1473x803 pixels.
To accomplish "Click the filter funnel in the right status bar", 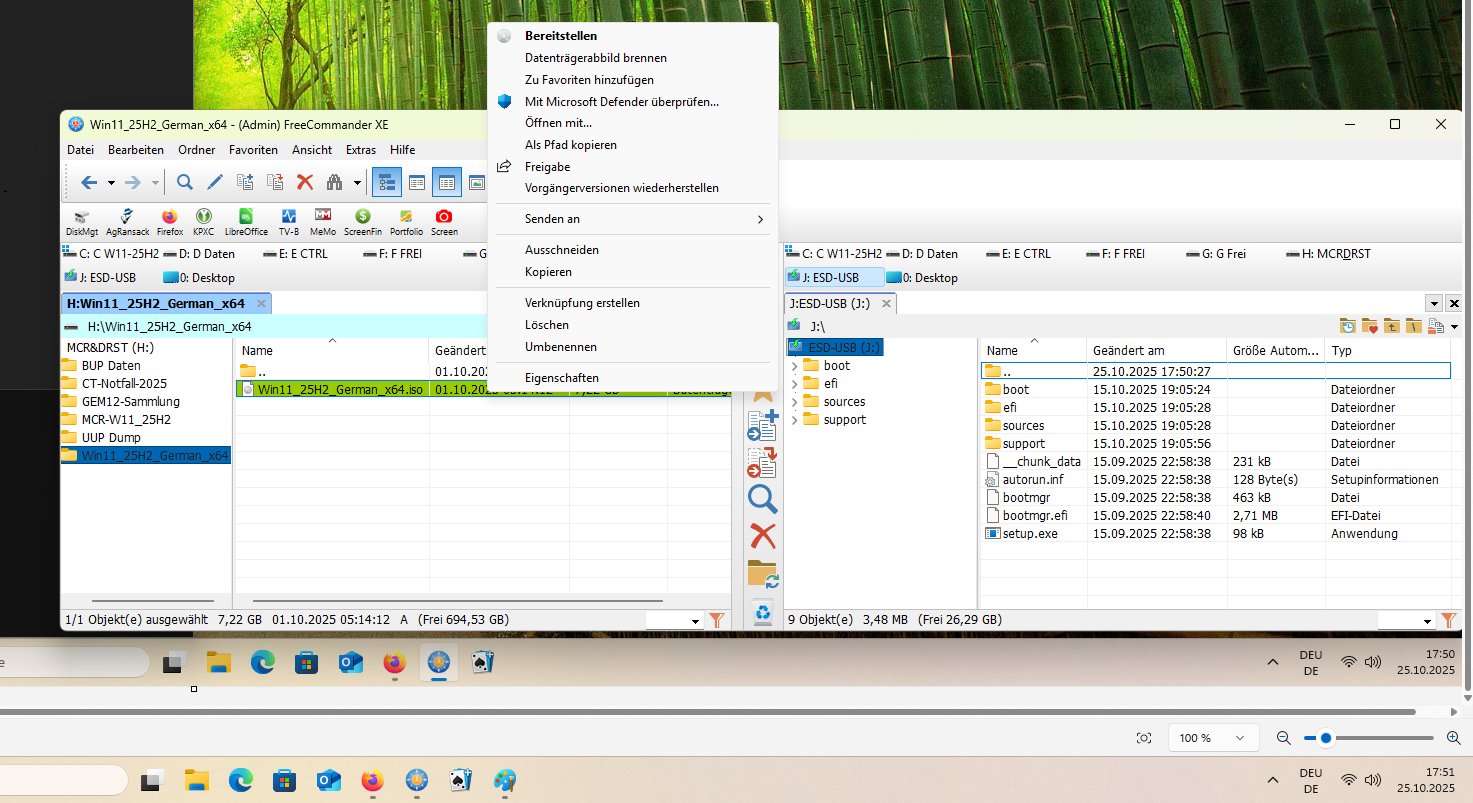I will click(x=1449, y=621).
